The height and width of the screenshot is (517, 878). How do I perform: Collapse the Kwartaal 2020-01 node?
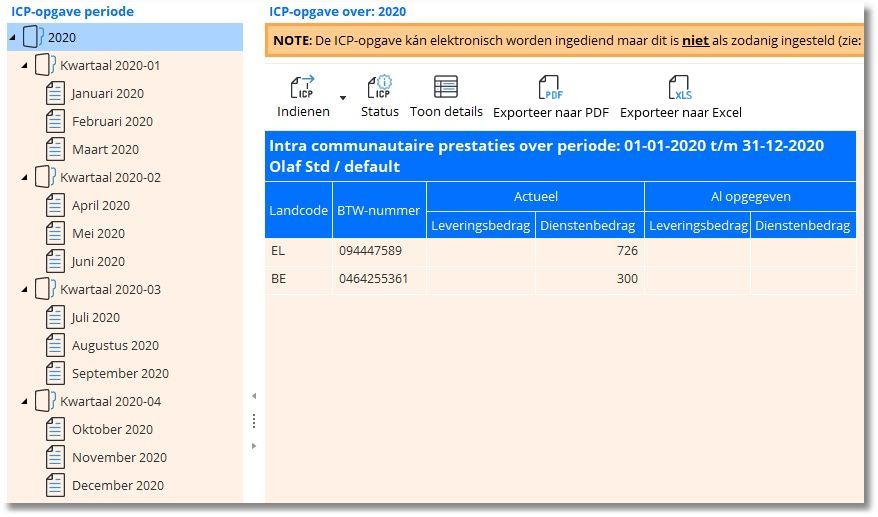pos(24,66)
